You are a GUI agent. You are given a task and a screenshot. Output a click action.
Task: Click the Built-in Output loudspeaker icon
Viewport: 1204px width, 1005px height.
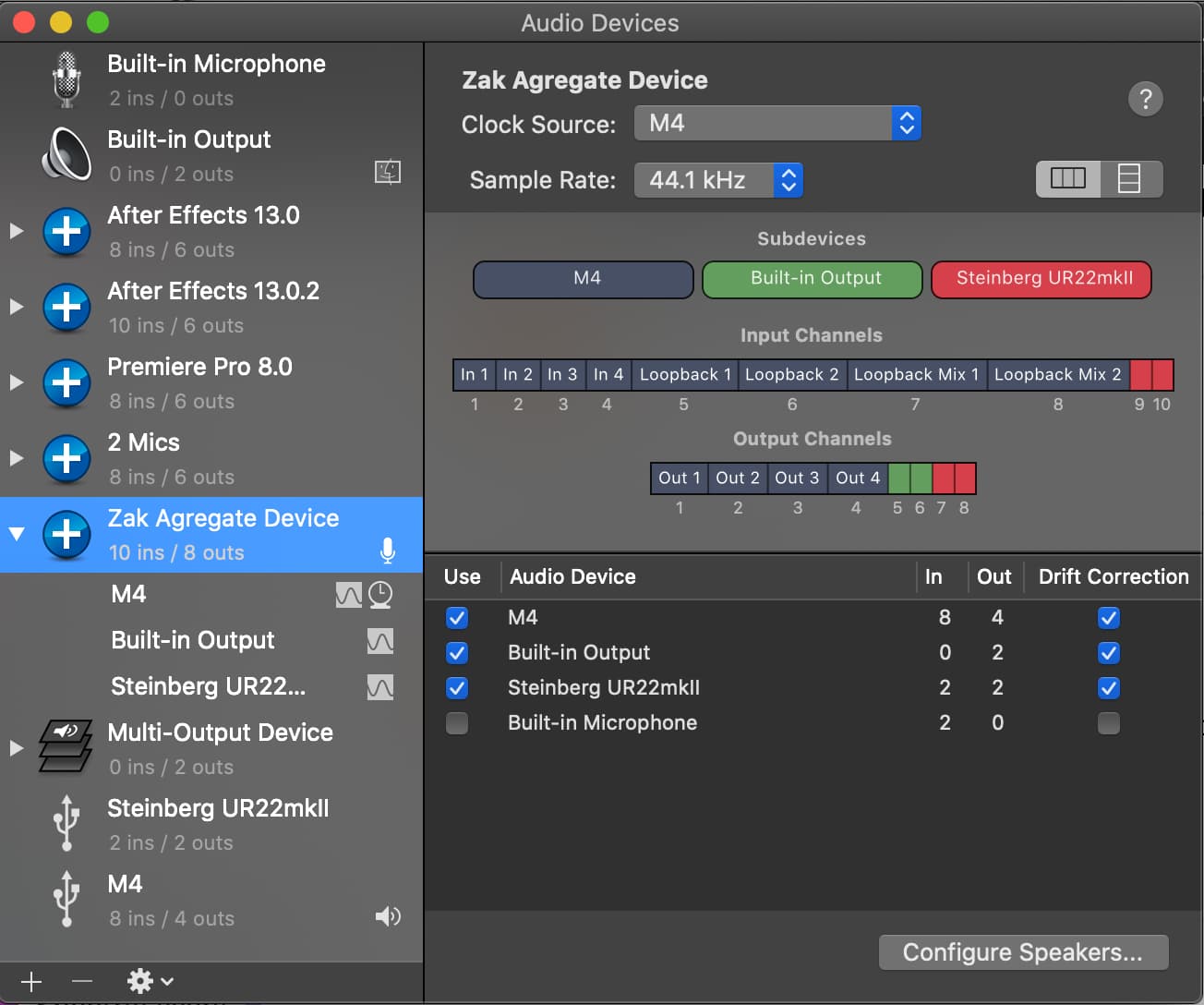click(x=66, y=154)
